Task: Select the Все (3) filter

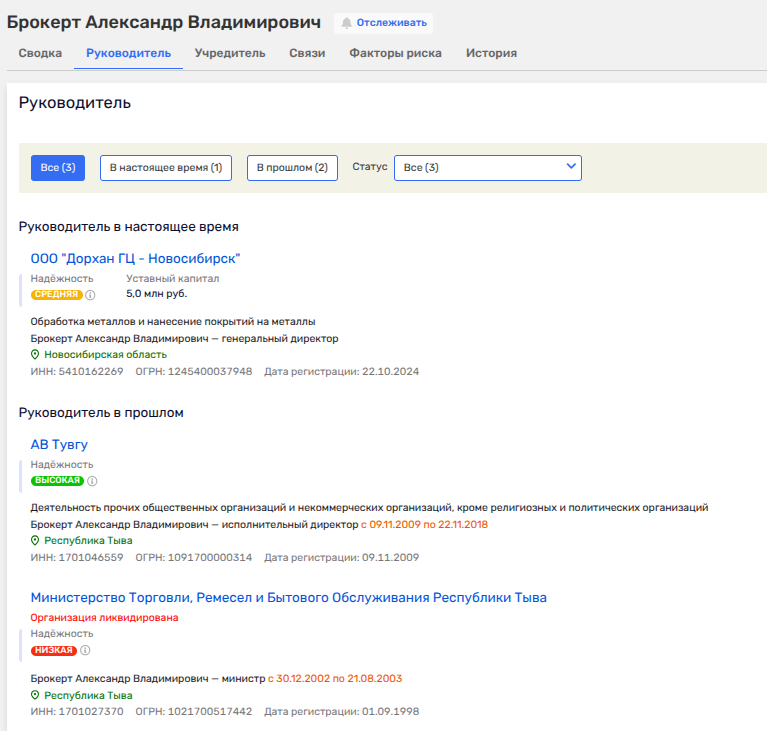Action: pos(57,168)
